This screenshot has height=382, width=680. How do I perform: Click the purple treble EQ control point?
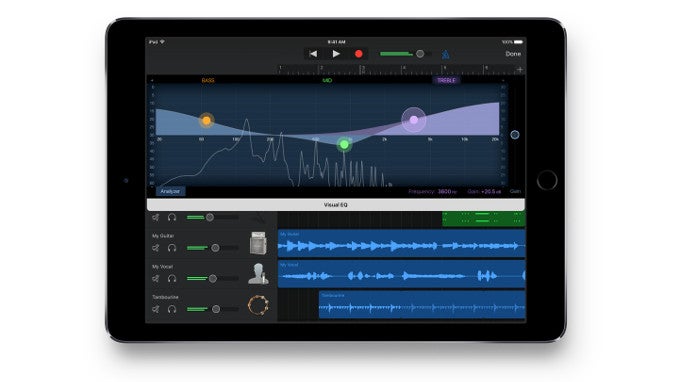pyautogui.click(x=414, y=120)
